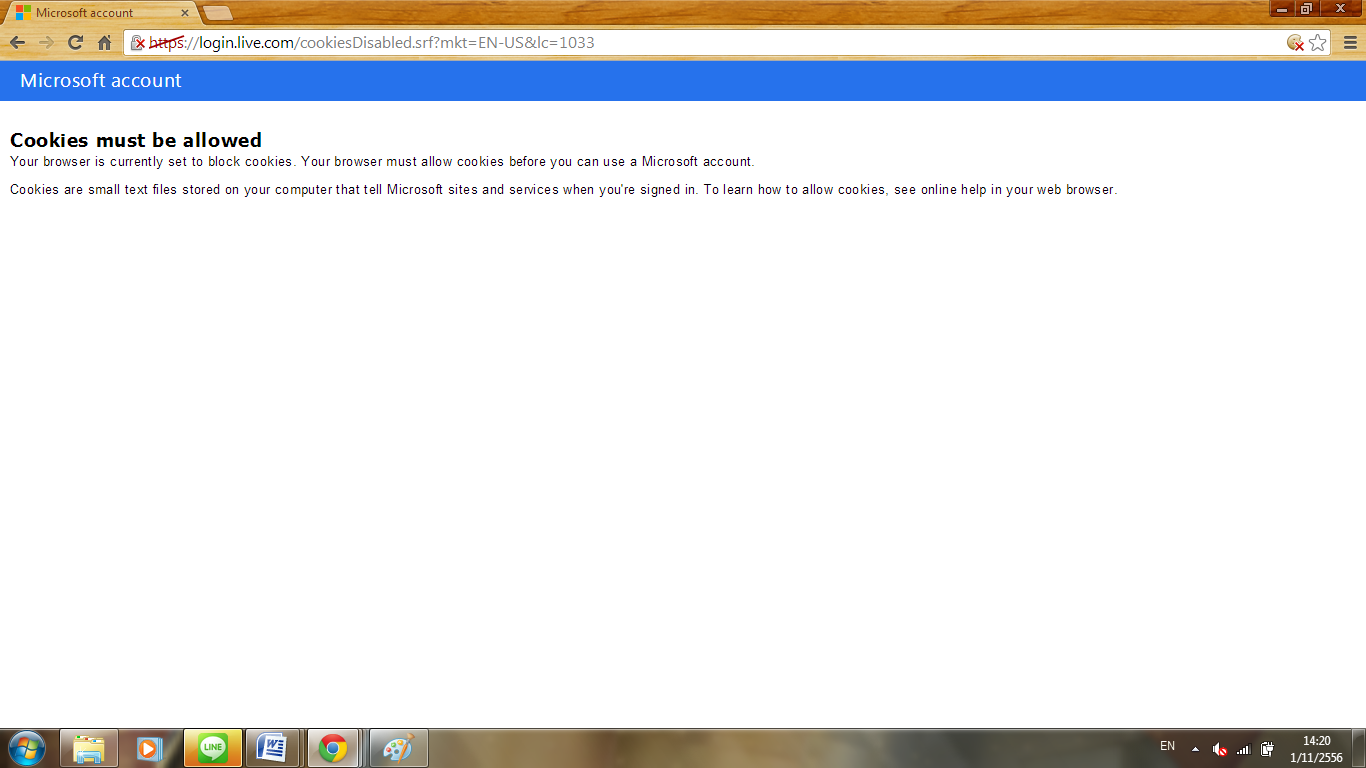Click the "Cookies must be allowed" heading
Viewport: 1366px width, 768px height.
pyautogui.click(x=136, y=140)
